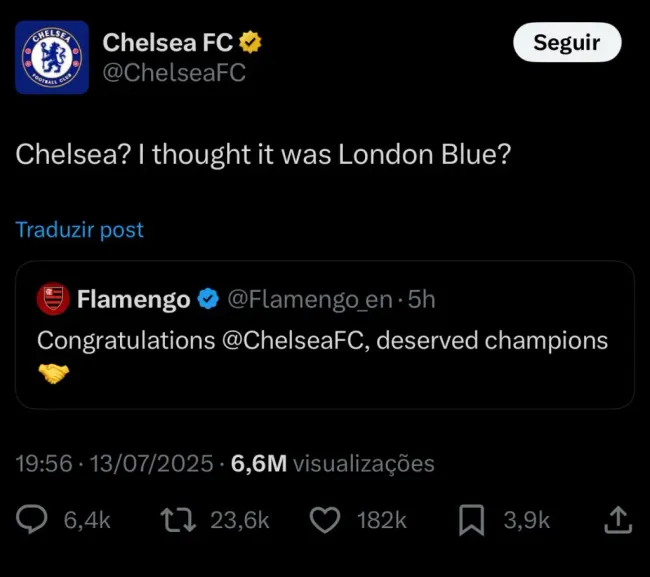650x577 pixels.
Task: Click the handshake emoji in quote
Action: (x=53, y=375)
